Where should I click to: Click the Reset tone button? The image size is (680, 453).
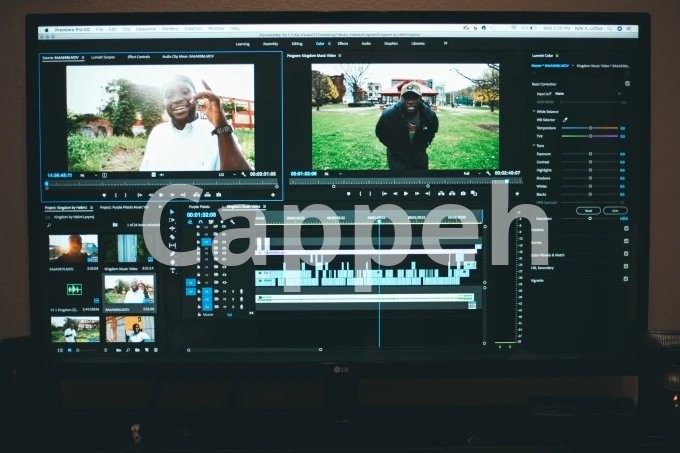[589, 210]
